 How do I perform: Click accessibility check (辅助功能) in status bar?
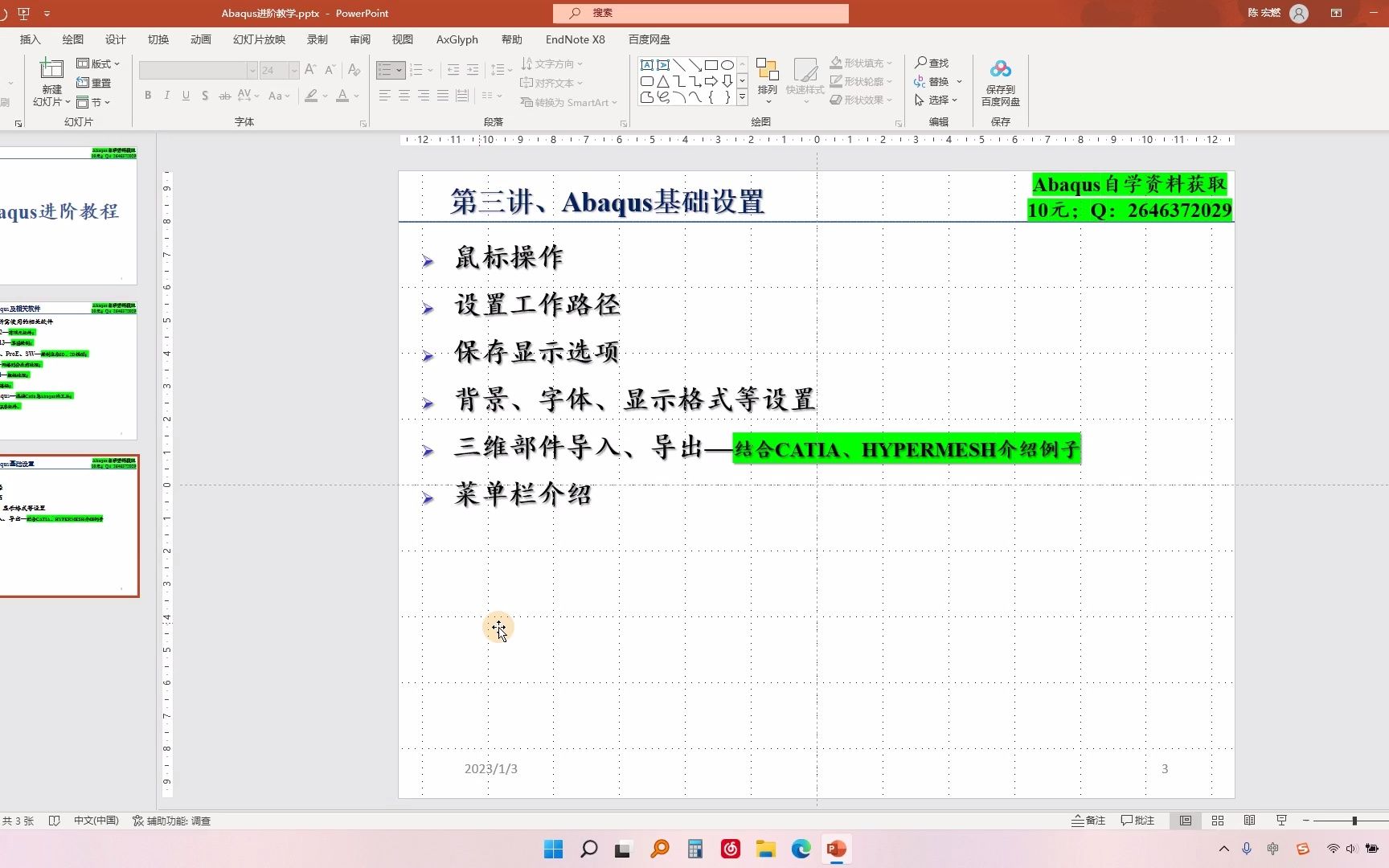click(x=171, y=821)
